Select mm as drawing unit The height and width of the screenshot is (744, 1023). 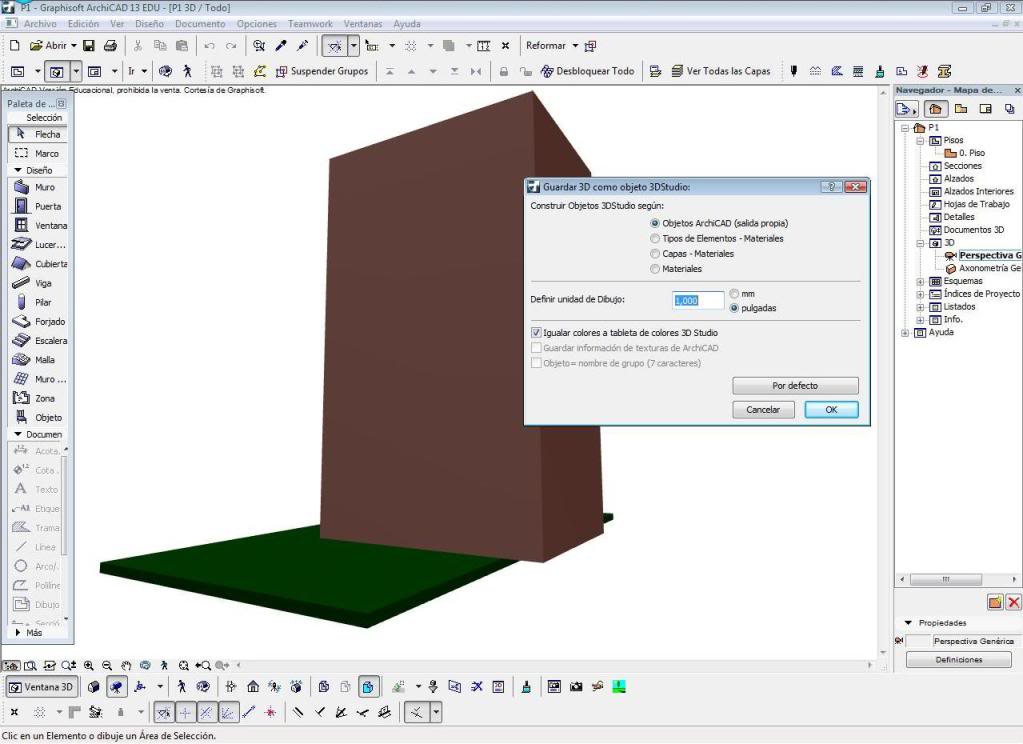pyautogui.click(x=734, y=294)
